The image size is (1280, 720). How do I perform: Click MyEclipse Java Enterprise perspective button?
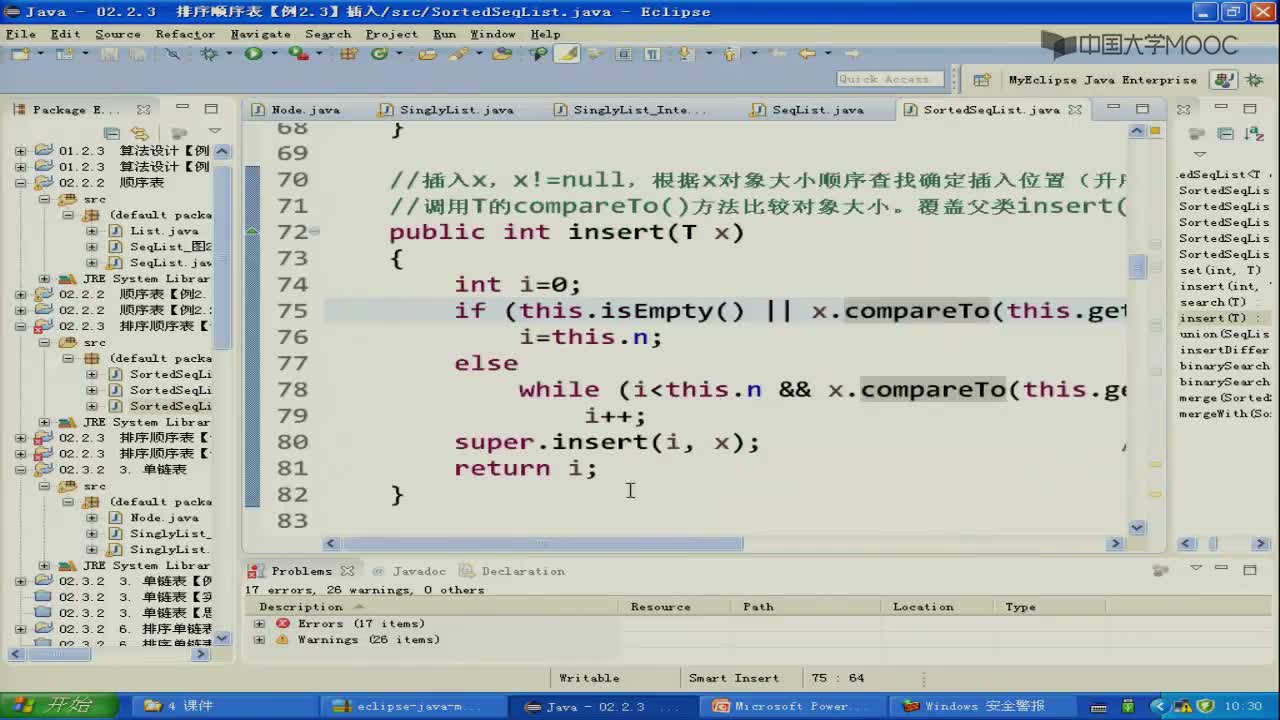coord(1102,80)
